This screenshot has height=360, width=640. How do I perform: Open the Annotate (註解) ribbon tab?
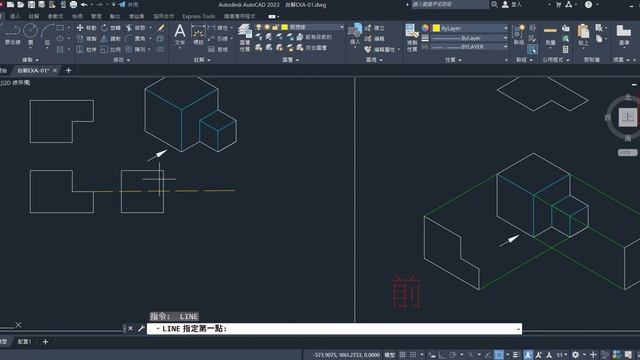[34, 16]
